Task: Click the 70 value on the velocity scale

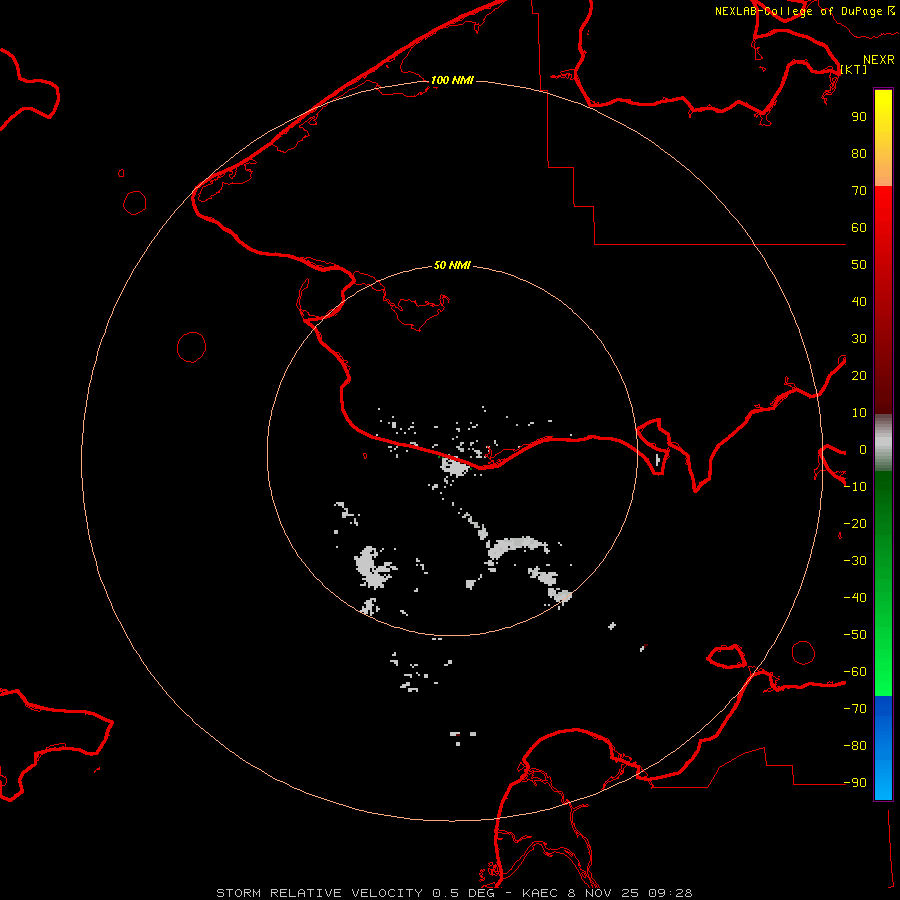Action: 859,191
